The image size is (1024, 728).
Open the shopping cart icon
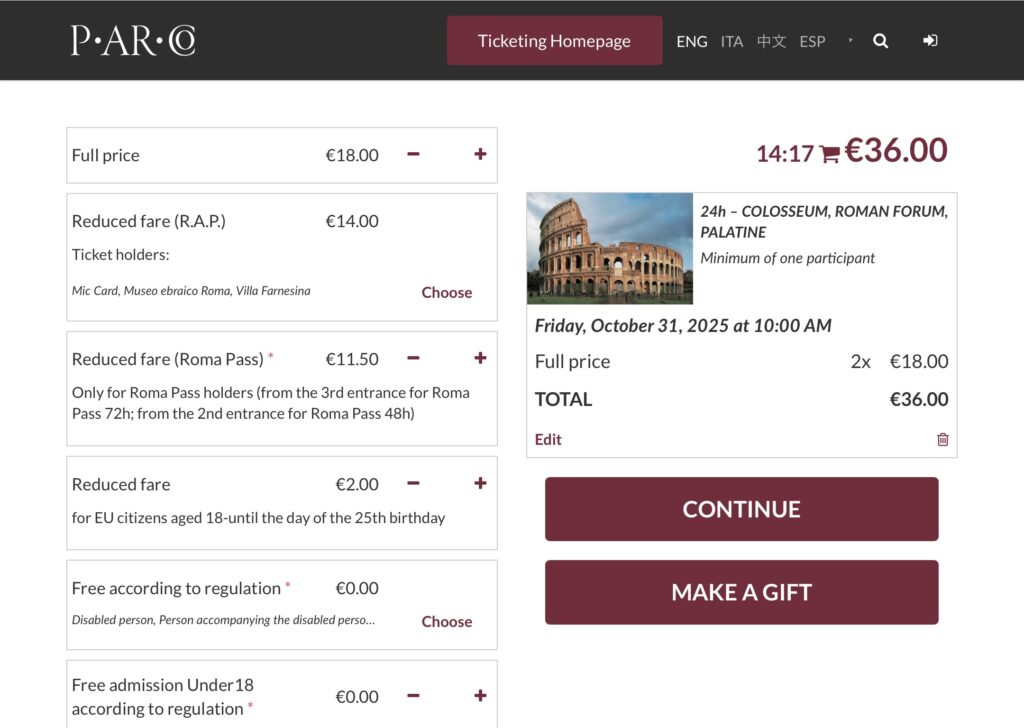tap(829, 154)
